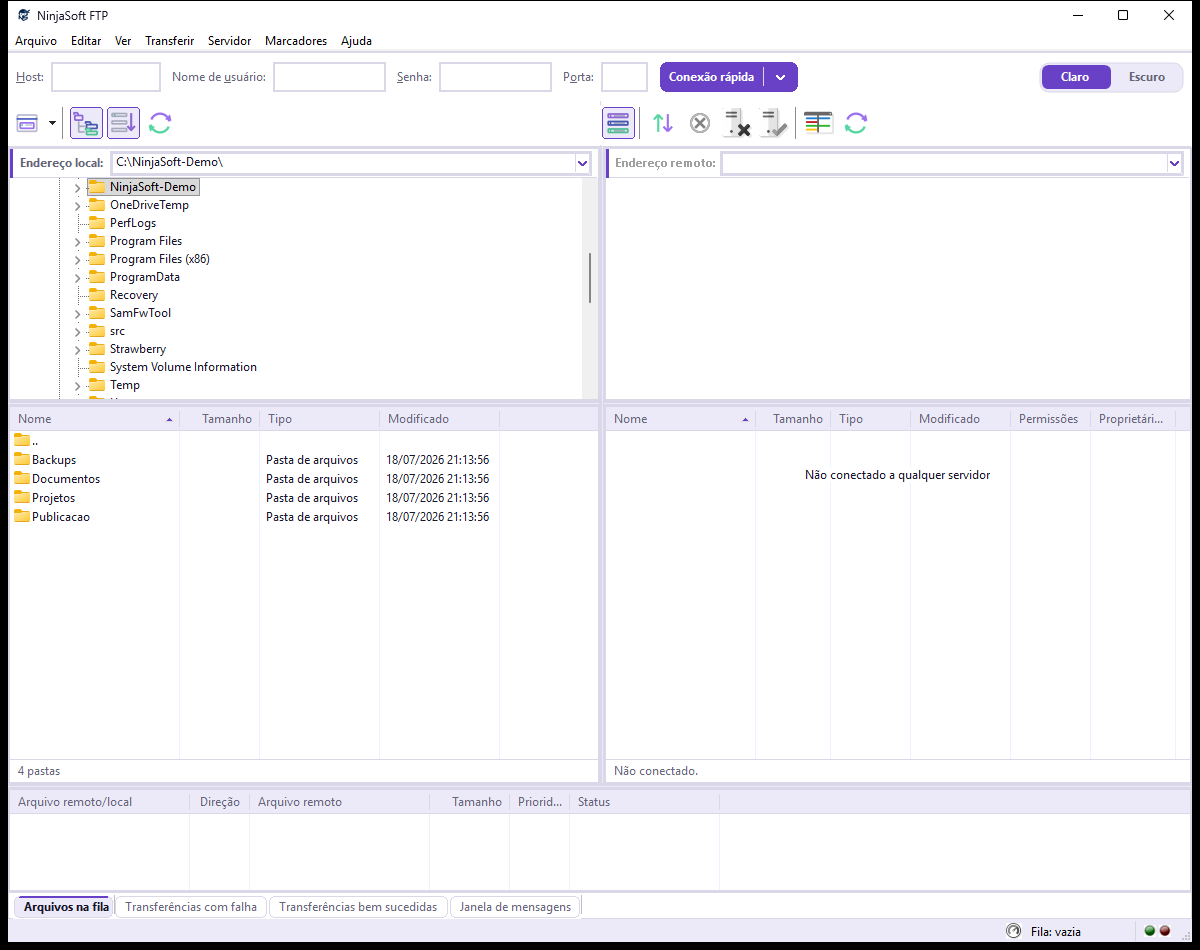
Task: Switch to the Claro theme
Action: (1075, 77)
